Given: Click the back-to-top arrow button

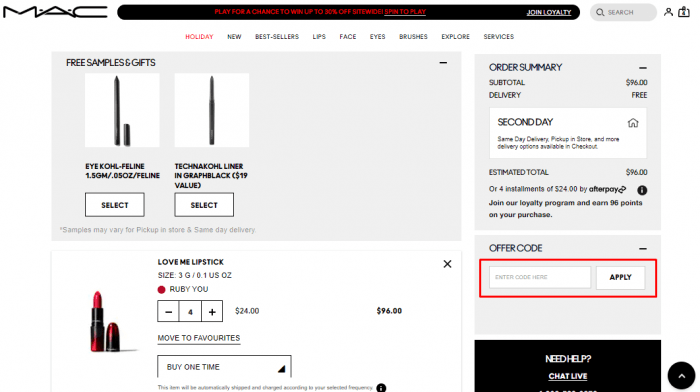Looking at the screenshot, I should coord(681,376).
